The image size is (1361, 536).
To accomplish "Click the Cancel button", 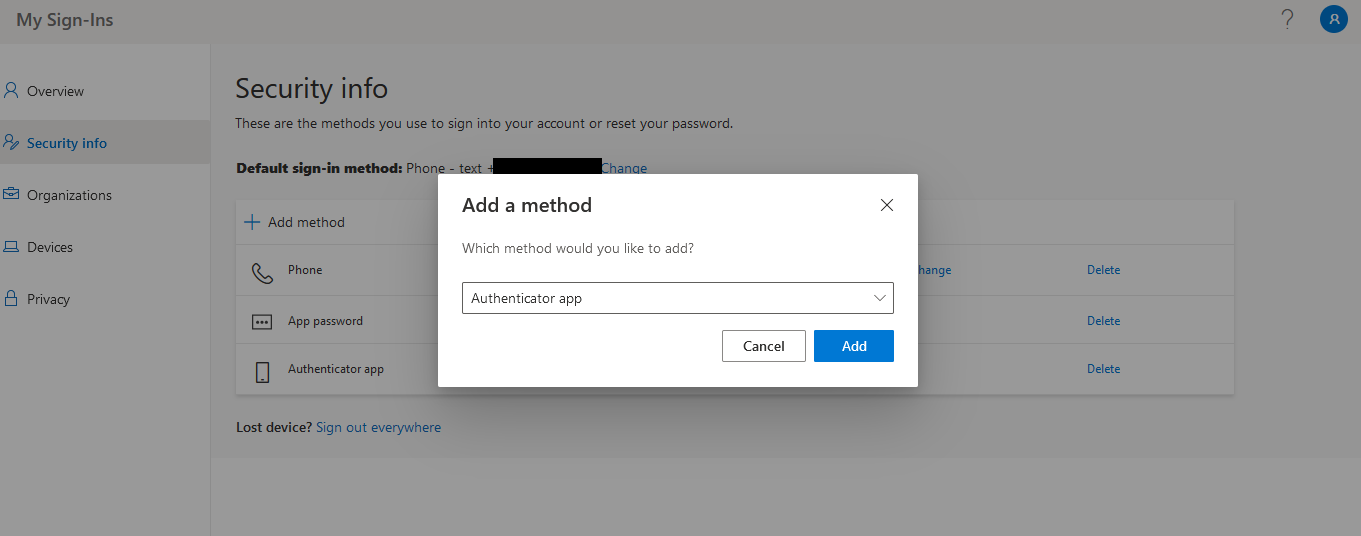I will pos(764,346).
